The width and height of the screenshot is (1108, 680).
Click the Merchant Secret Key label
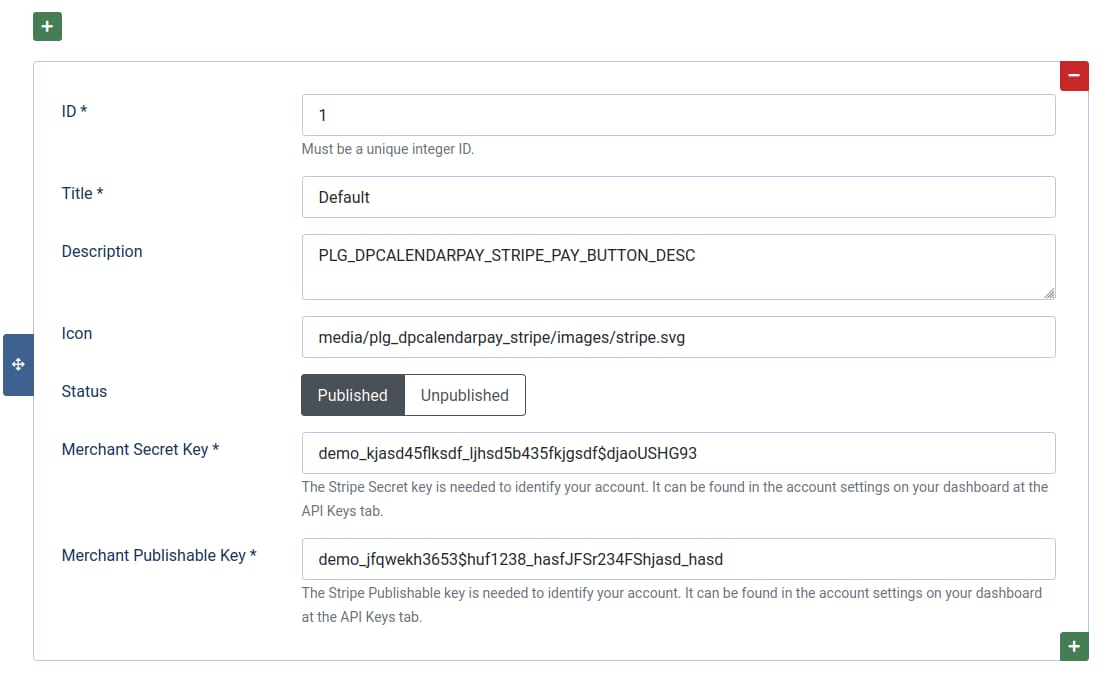(x=139, y=449)
